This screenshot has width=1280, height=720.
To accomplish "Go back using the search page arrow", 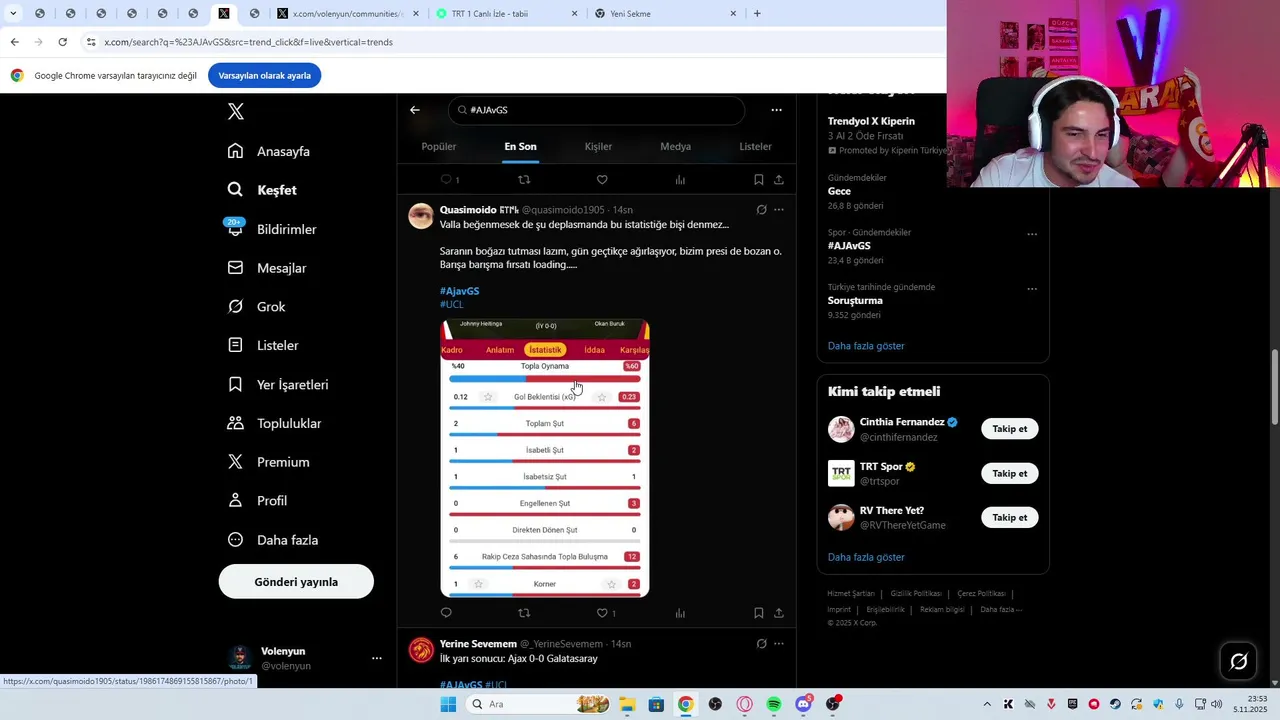I will coord(415,110).
